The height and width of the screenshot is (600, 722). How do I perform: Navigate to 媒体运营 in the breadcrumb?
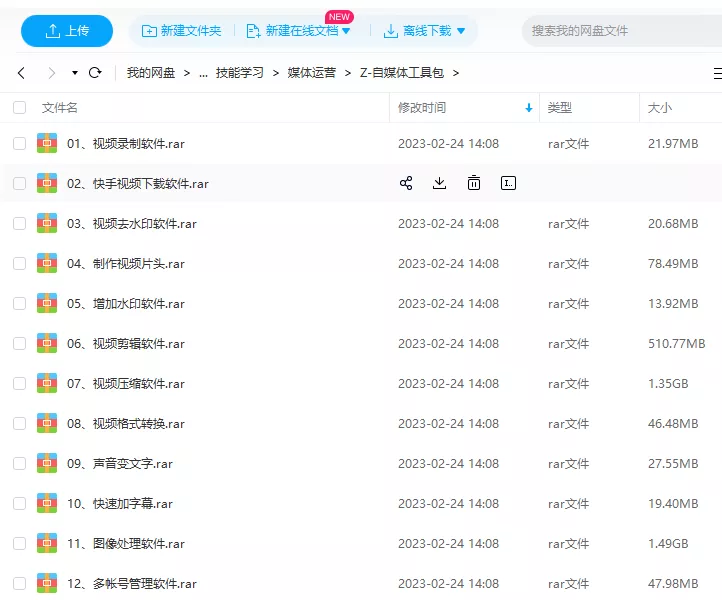click(x=311, y=73)
